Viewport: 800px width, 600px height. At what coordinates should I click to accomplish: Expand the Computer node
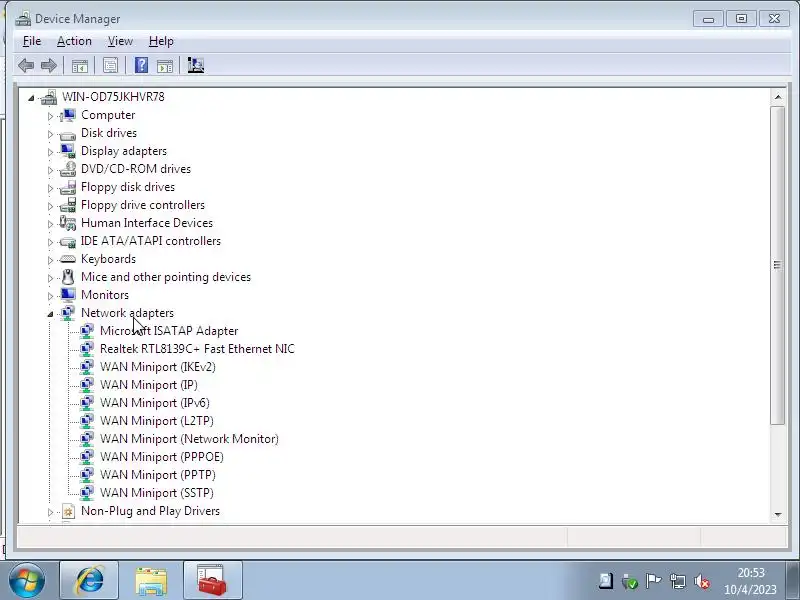(50, 116)
